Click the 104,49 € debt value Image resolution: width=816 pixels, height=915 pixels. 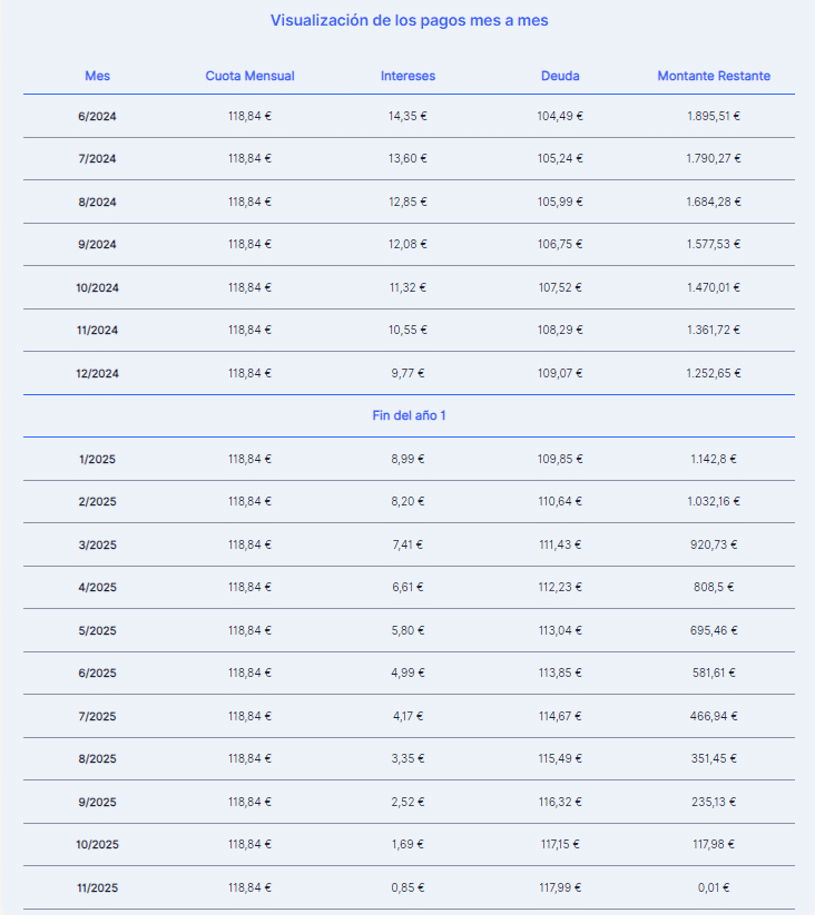click(x=560, y=116)
